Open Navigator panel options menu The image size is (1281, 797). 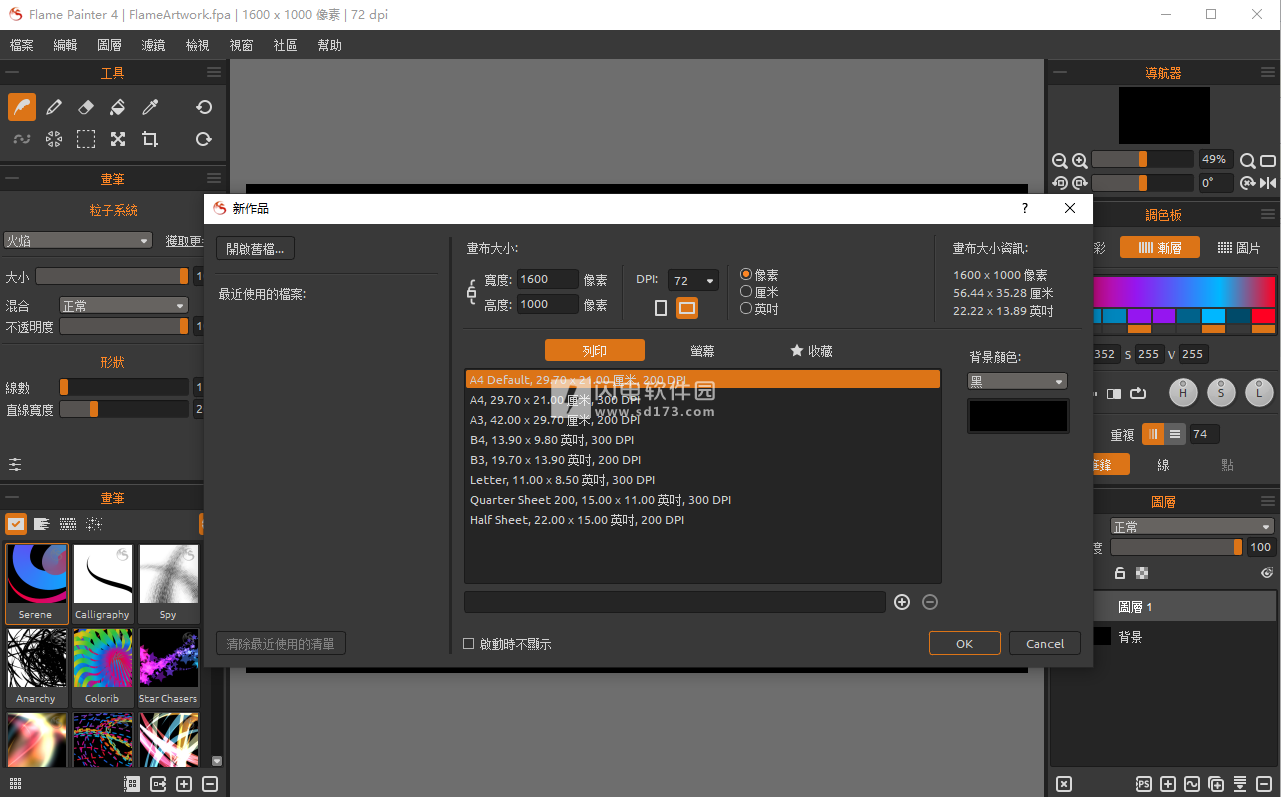[x=1268, y=72]
